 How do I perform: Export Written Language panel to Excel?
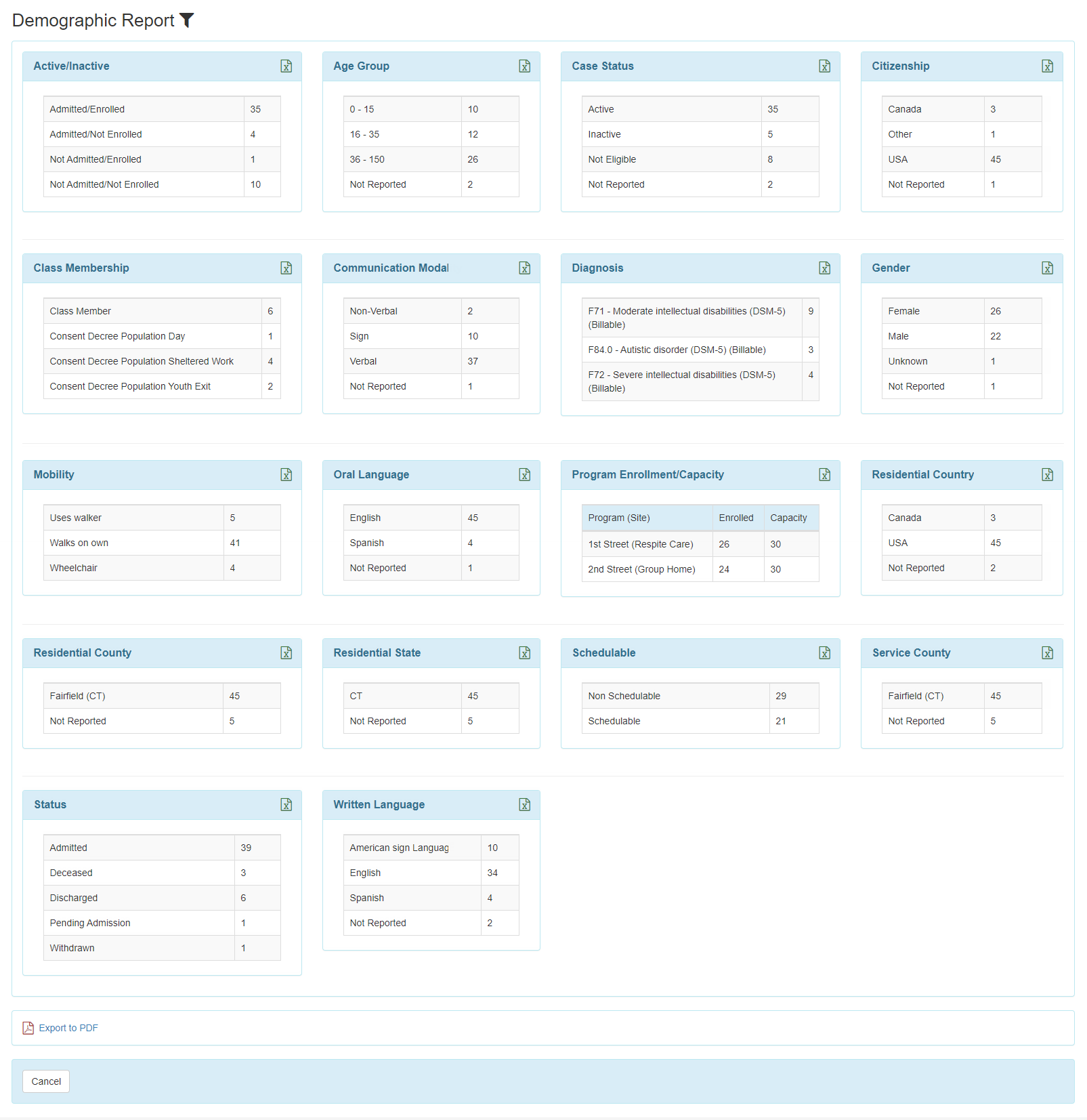(525, 805)
